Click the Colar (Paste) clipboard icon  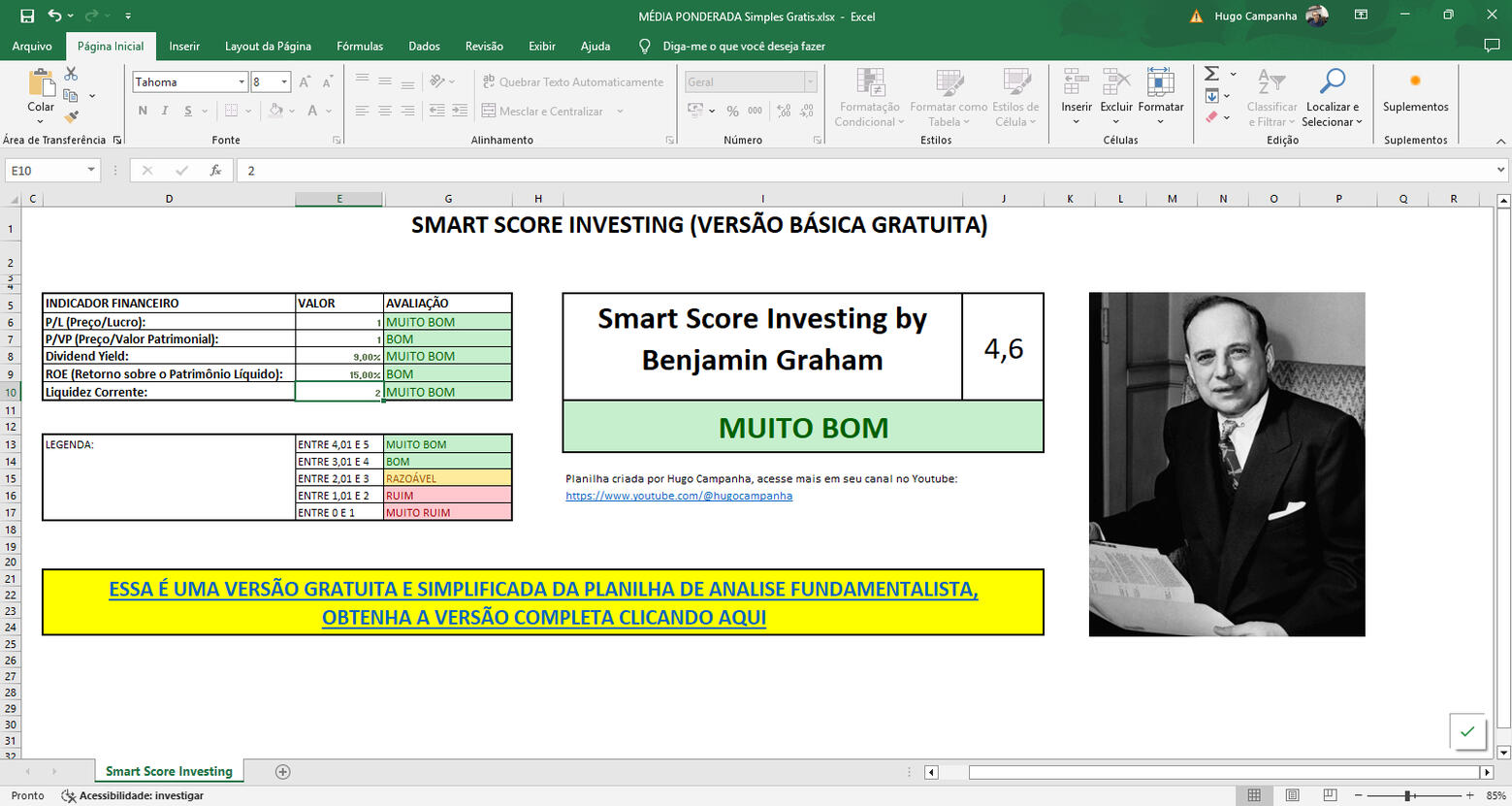pos(41,84)
